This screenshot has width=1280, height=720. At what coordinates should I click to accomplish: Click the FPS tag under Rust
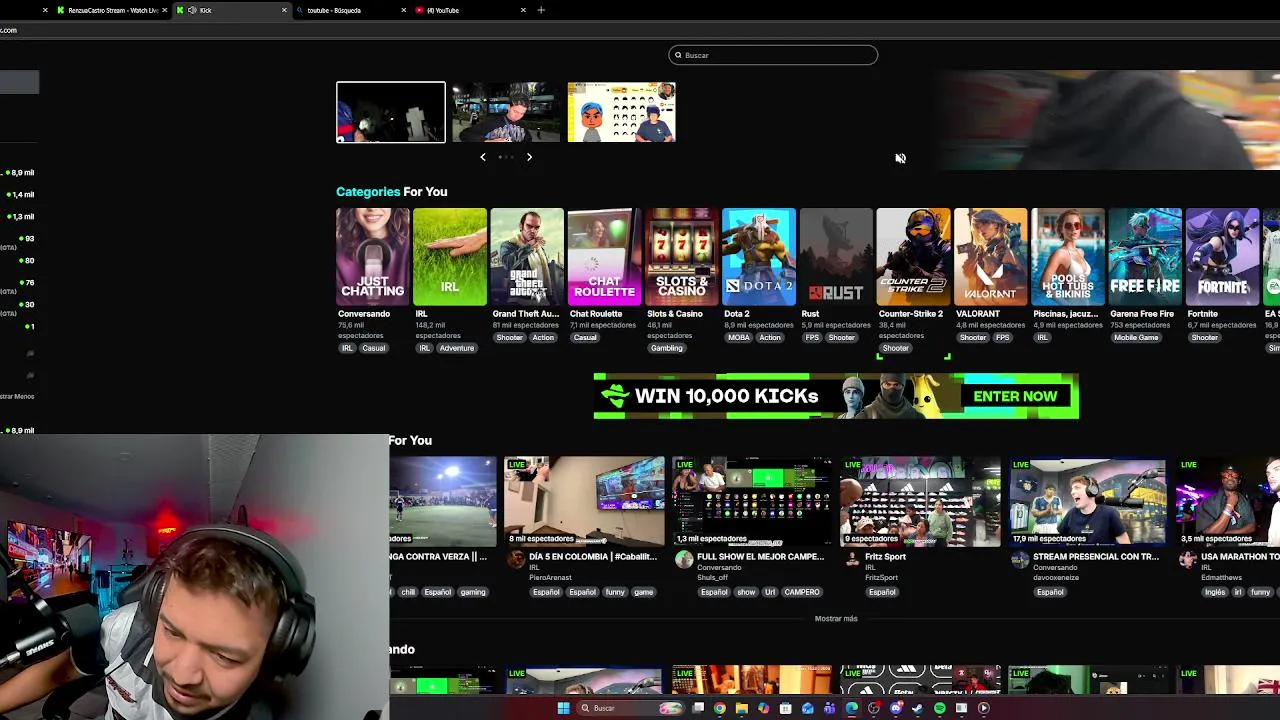point(812,337)
